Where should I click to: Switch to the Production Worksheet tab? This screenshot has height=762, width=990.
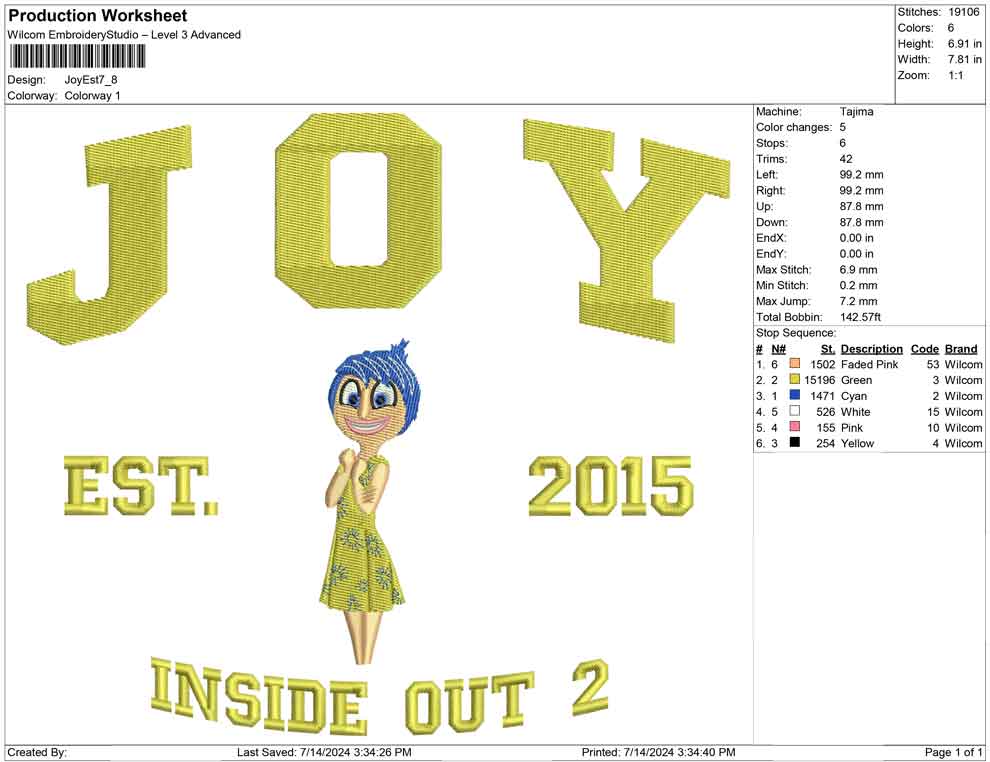coord(97,15)
